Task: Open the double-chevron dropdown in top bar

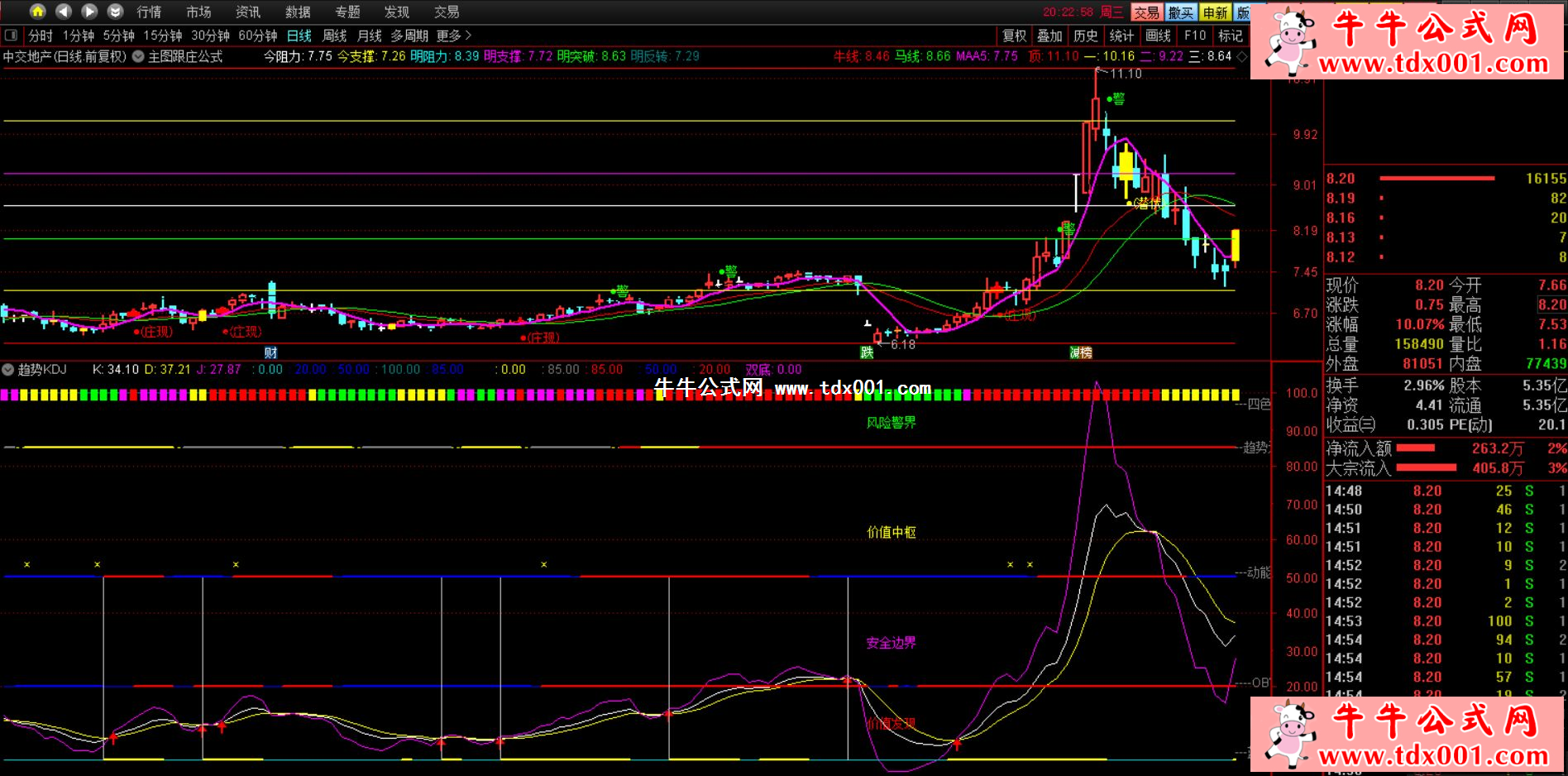Action: (116, 12)
